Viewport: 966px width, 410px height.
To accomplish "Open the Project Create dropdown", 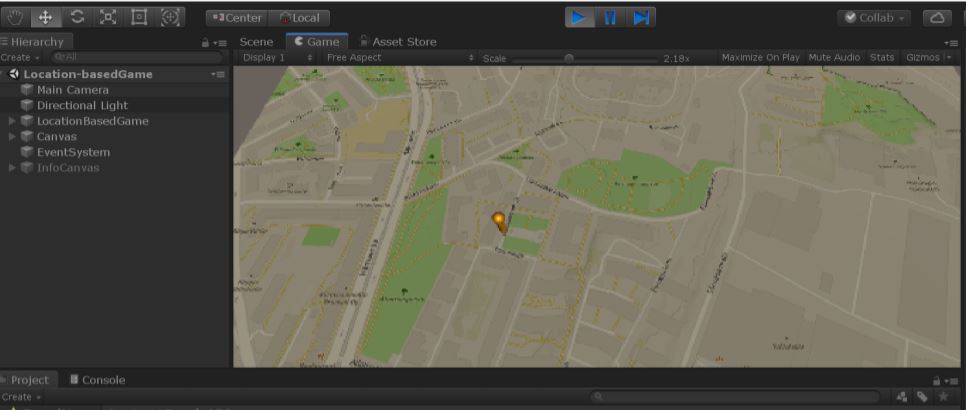I will click(x=20, y=397).
